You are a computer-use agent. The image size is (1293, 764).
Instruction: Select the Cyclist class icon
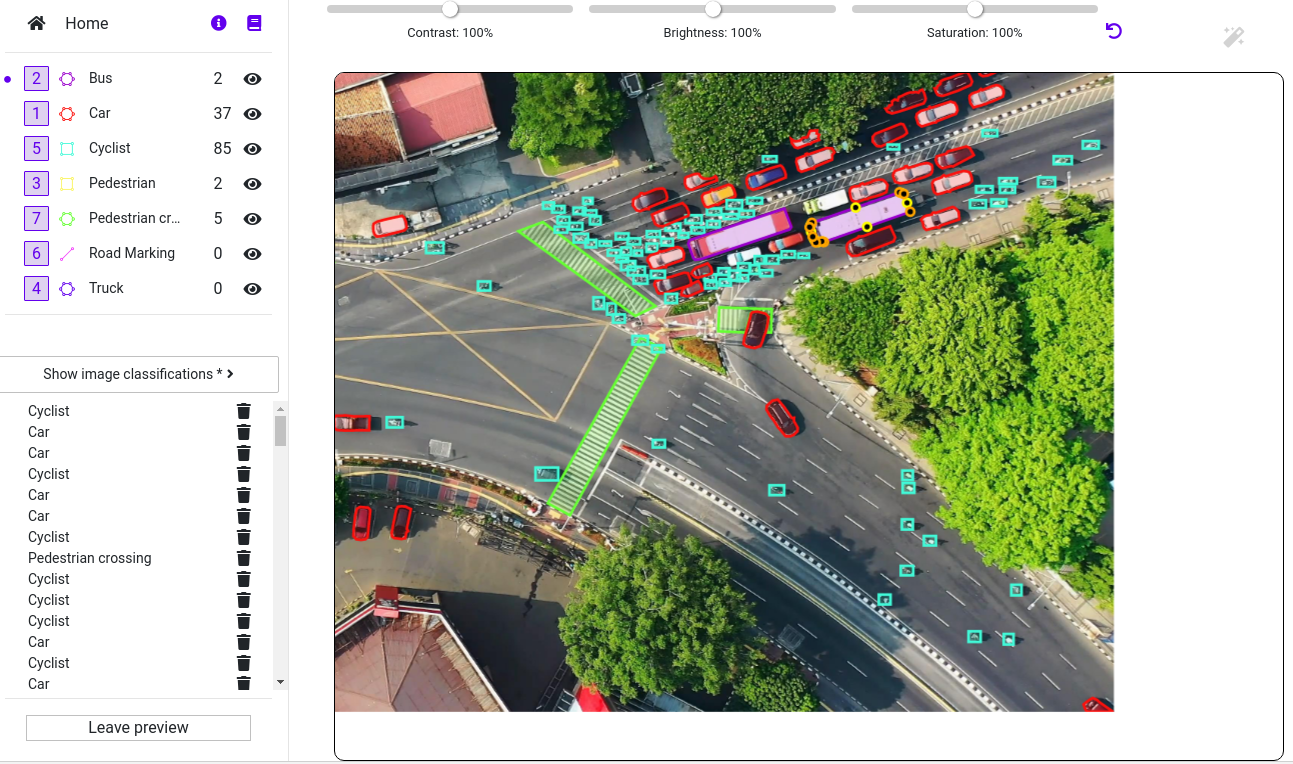pos(66,148)
